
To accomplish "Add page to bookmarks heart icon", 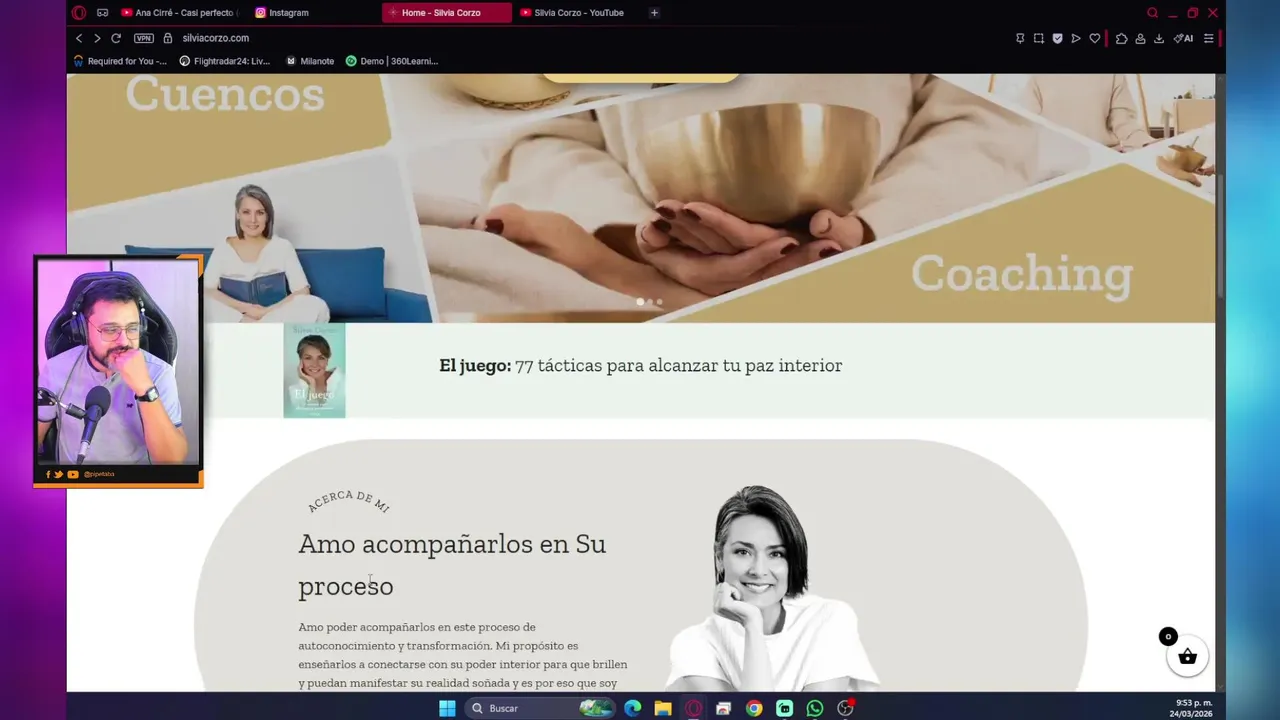I will tap(1095, 38).
